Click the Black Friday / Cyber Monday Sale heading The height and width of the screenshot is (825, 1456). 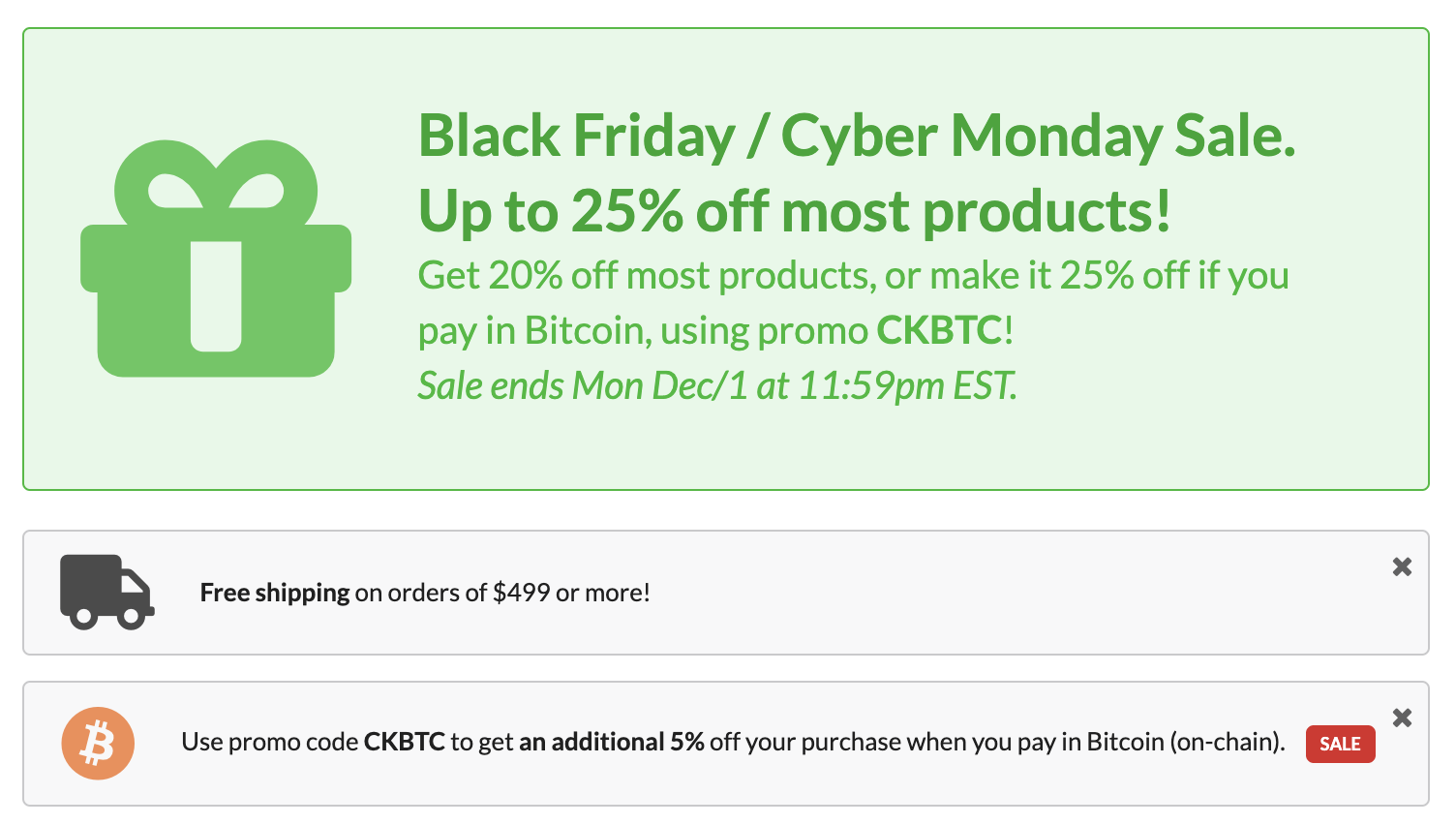click(856, 136)
